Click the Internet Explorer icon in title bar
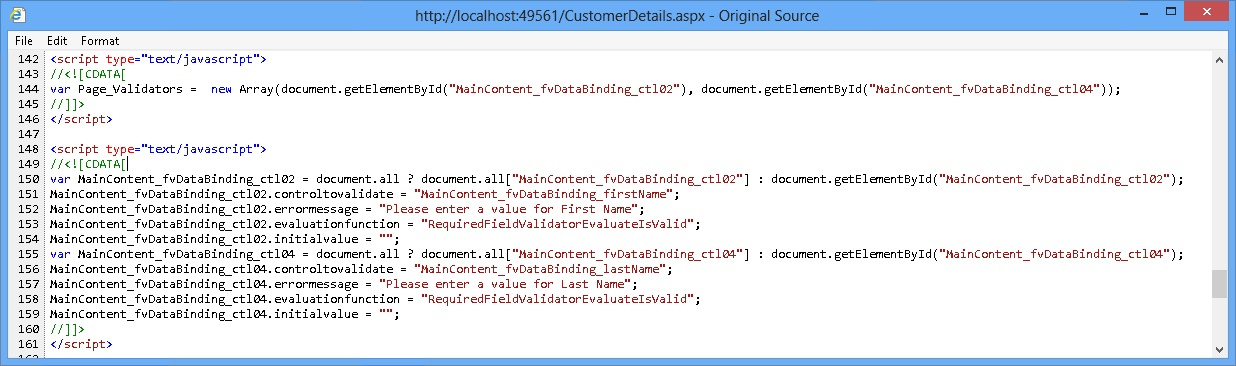This screenshot has height=366, width=1236. coord(17,15)
